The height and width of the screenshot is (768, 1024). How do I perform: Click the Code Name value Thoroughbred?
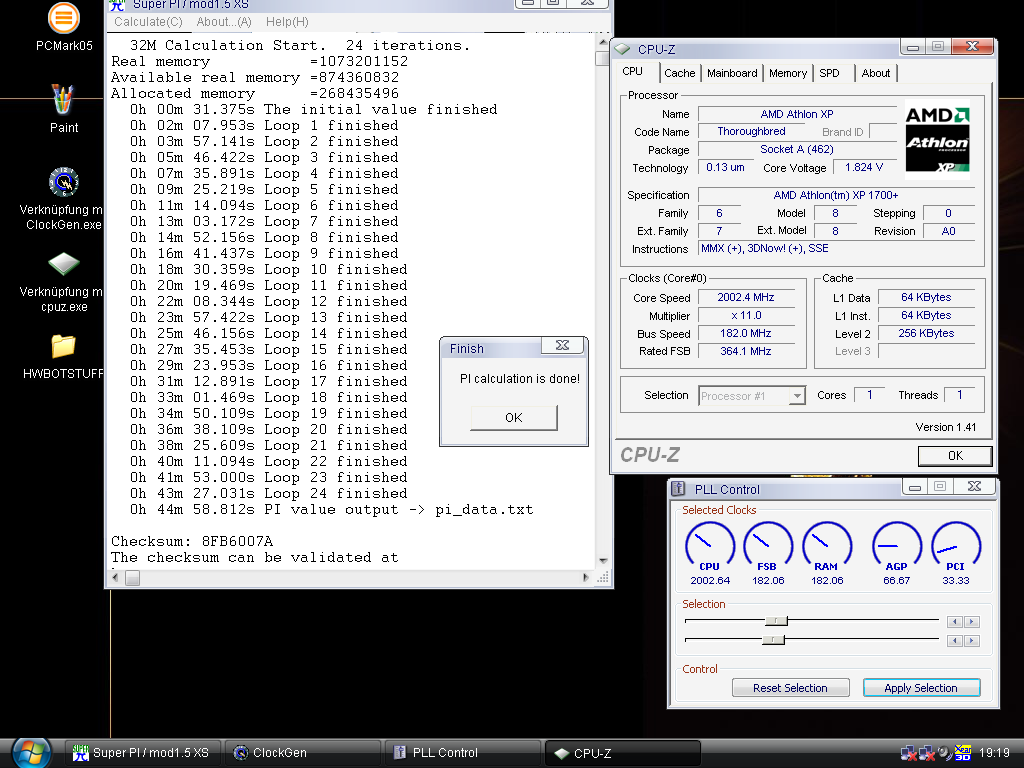coord(751,131)
